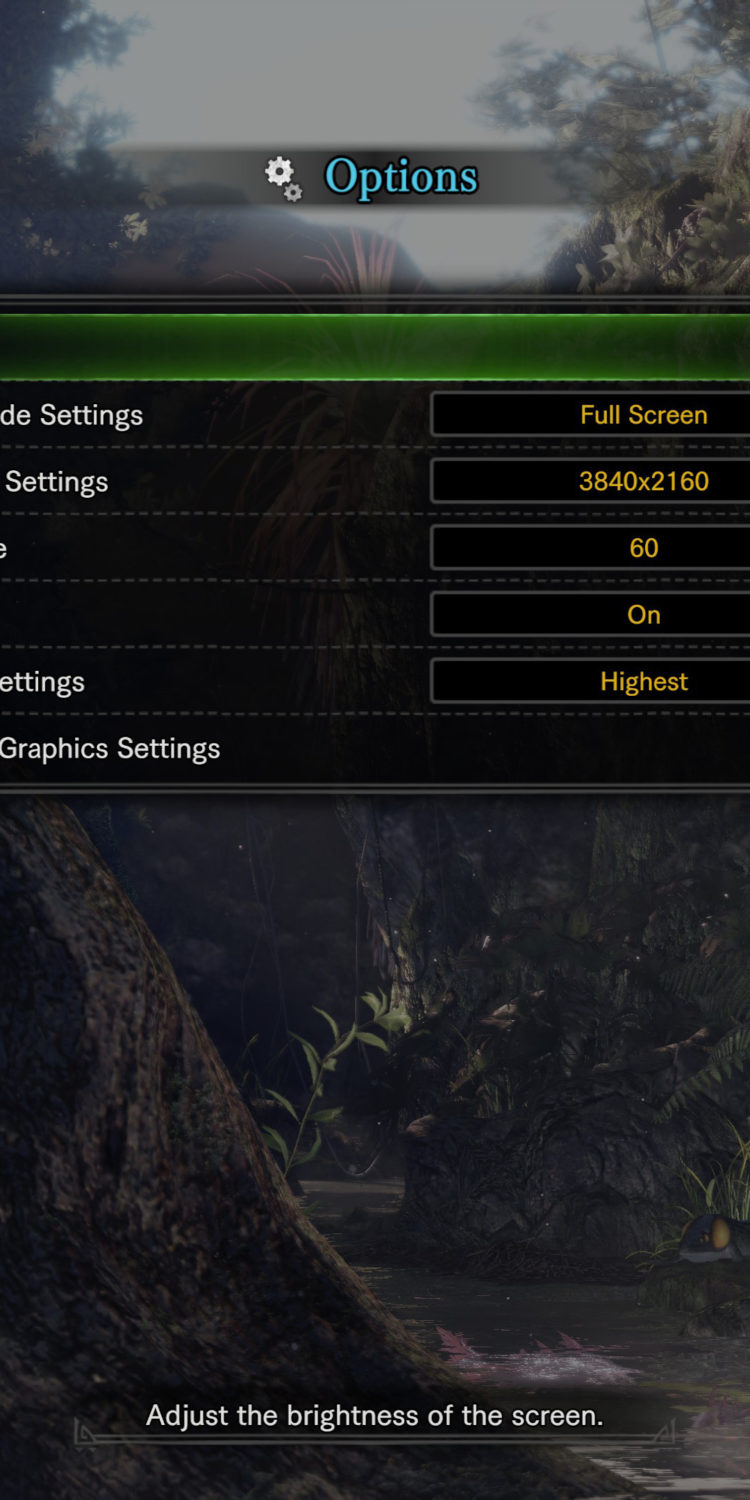Change the Highest graphics preset value
The image size is (750, 1500).
pos(591,682)
